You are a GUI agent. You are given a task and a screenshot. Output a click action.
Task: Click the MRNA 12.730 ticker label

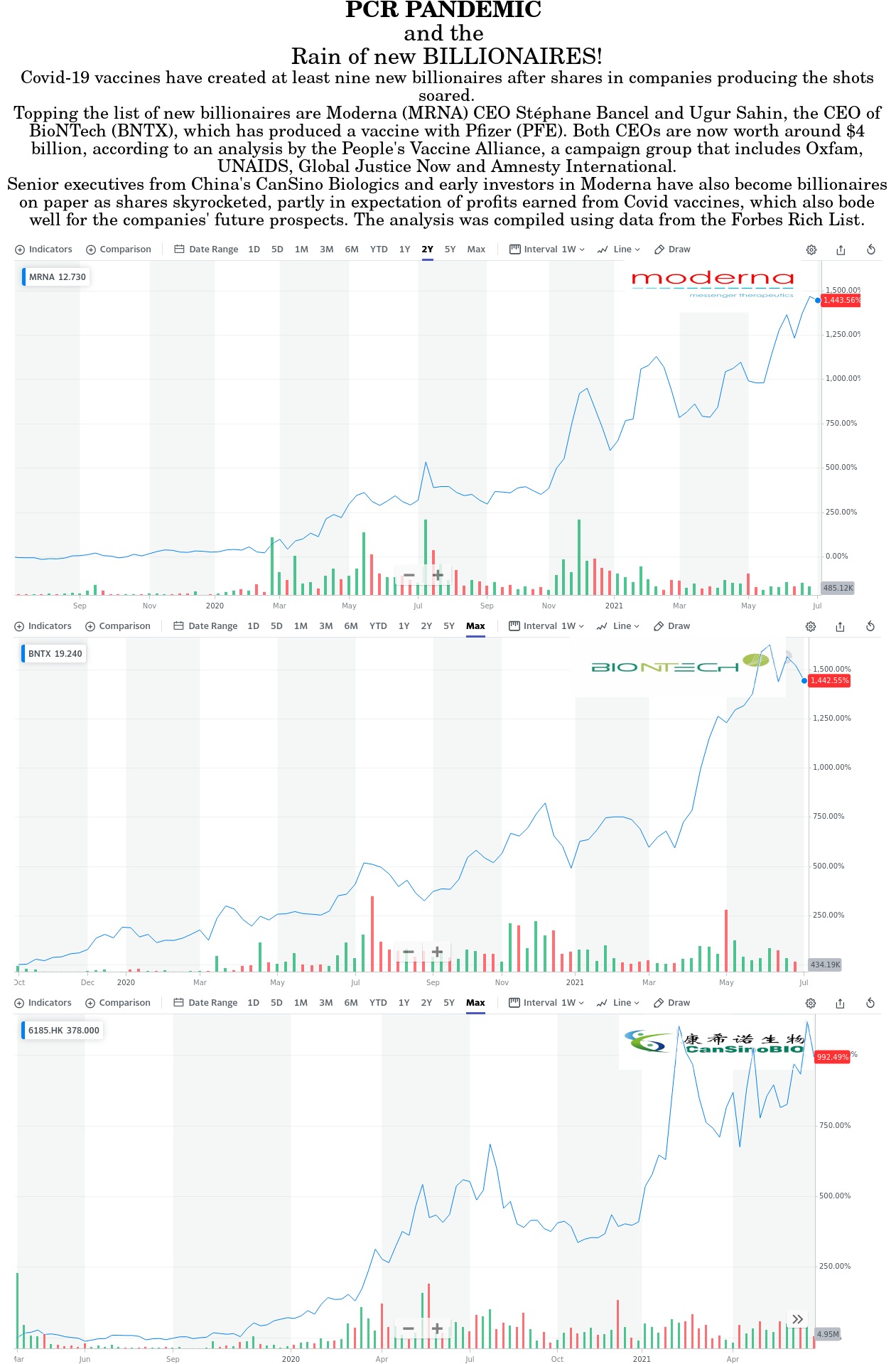[57, 277]
